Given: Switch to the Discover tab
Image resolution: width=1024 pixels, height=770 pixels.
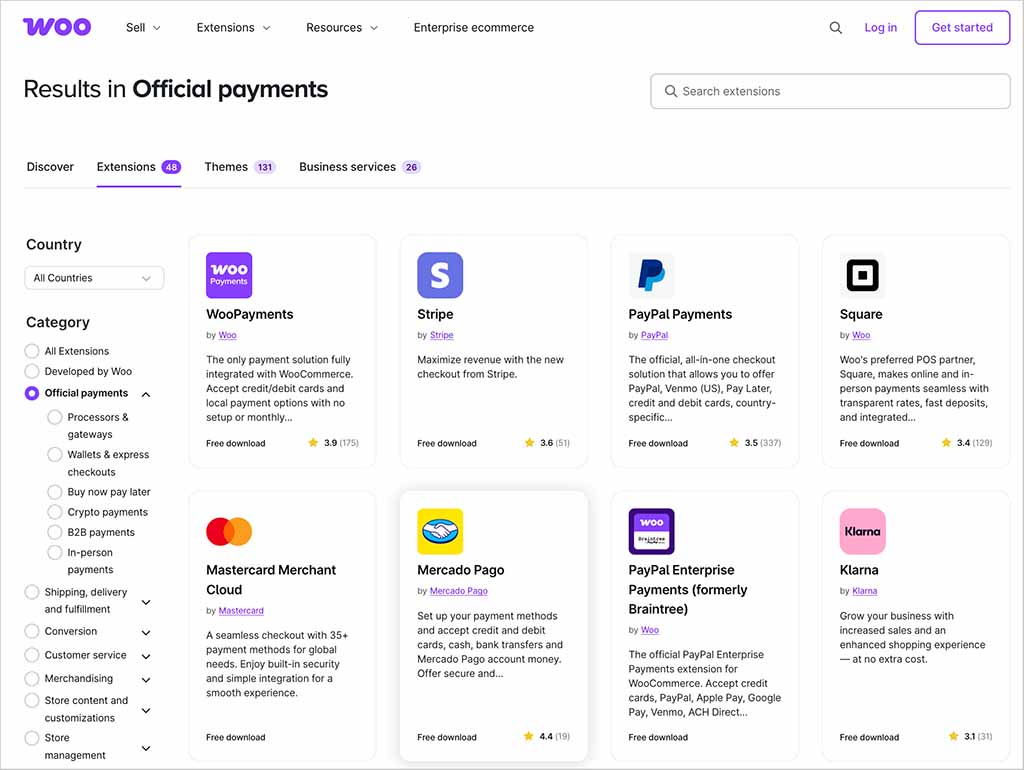Looking at the screenshot, I should 50,167.
